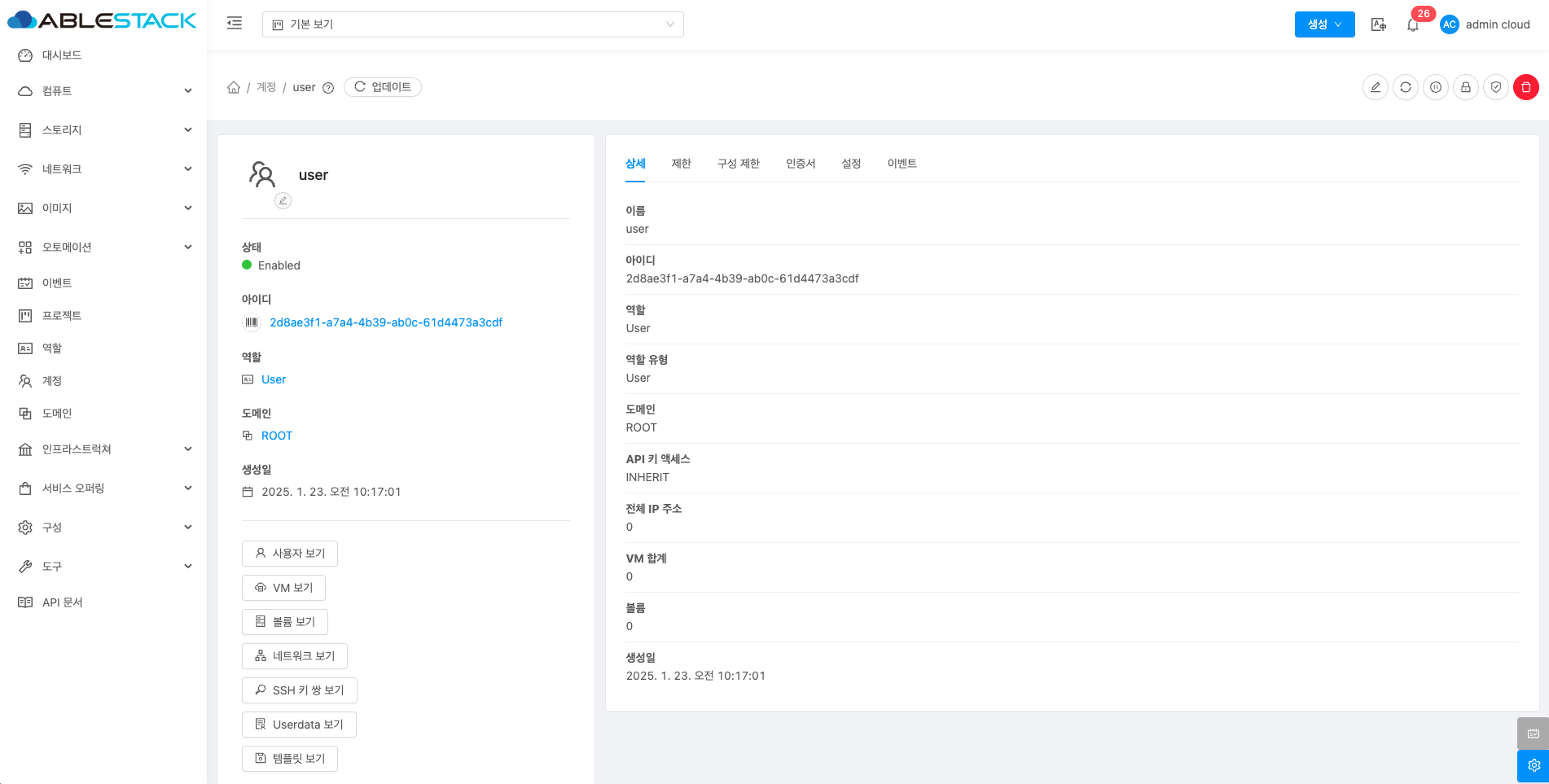Switch to the 이벤트 tab
The width and height of the screenshot is (1549, 784).
pyautogui.click(x=902, y=164)
